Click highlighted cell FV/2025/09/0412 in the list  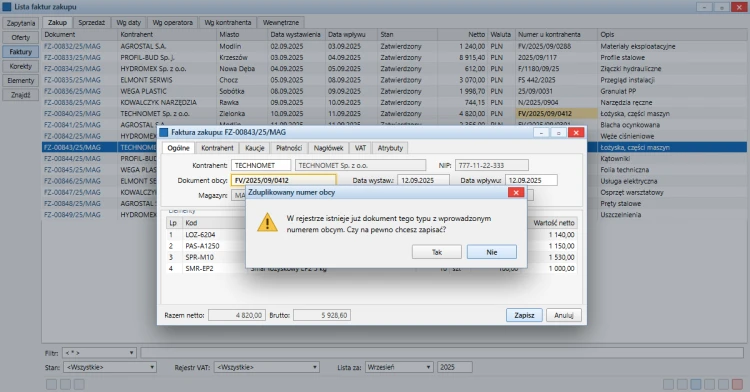556,114
